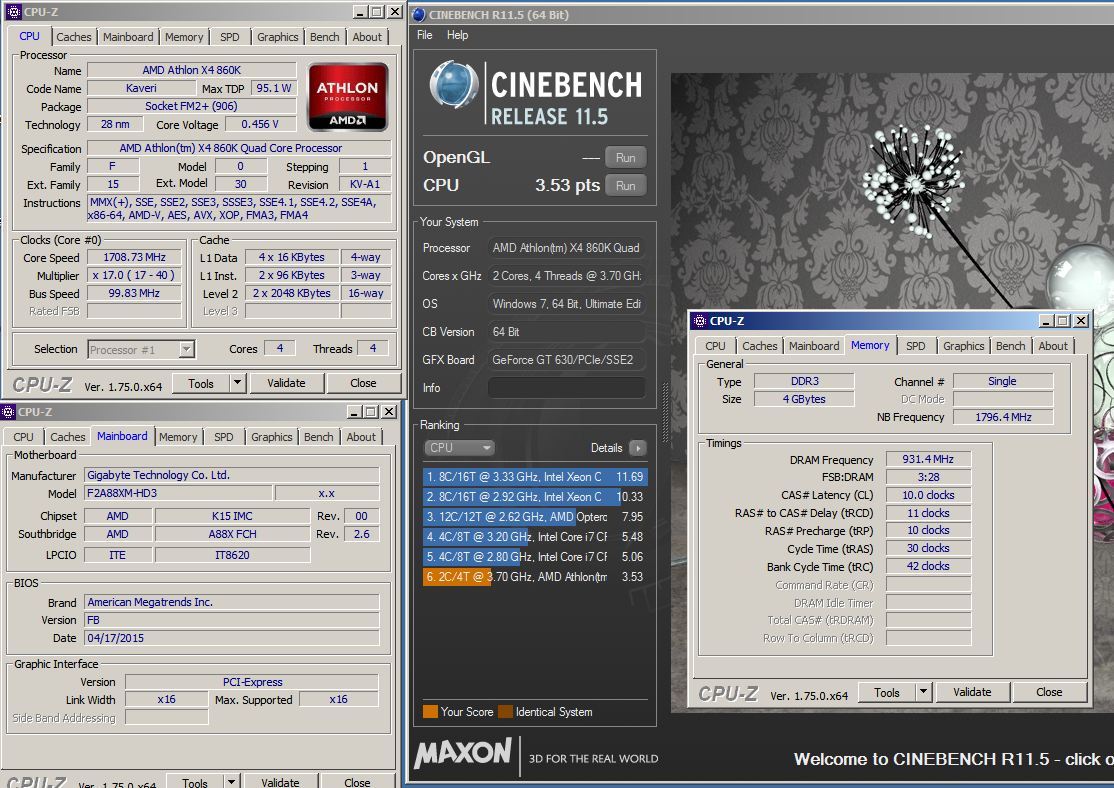Screen dimensions: 1114x788
Task: Run the CPU benchmark in Cinebench
Action: (626, 185)
